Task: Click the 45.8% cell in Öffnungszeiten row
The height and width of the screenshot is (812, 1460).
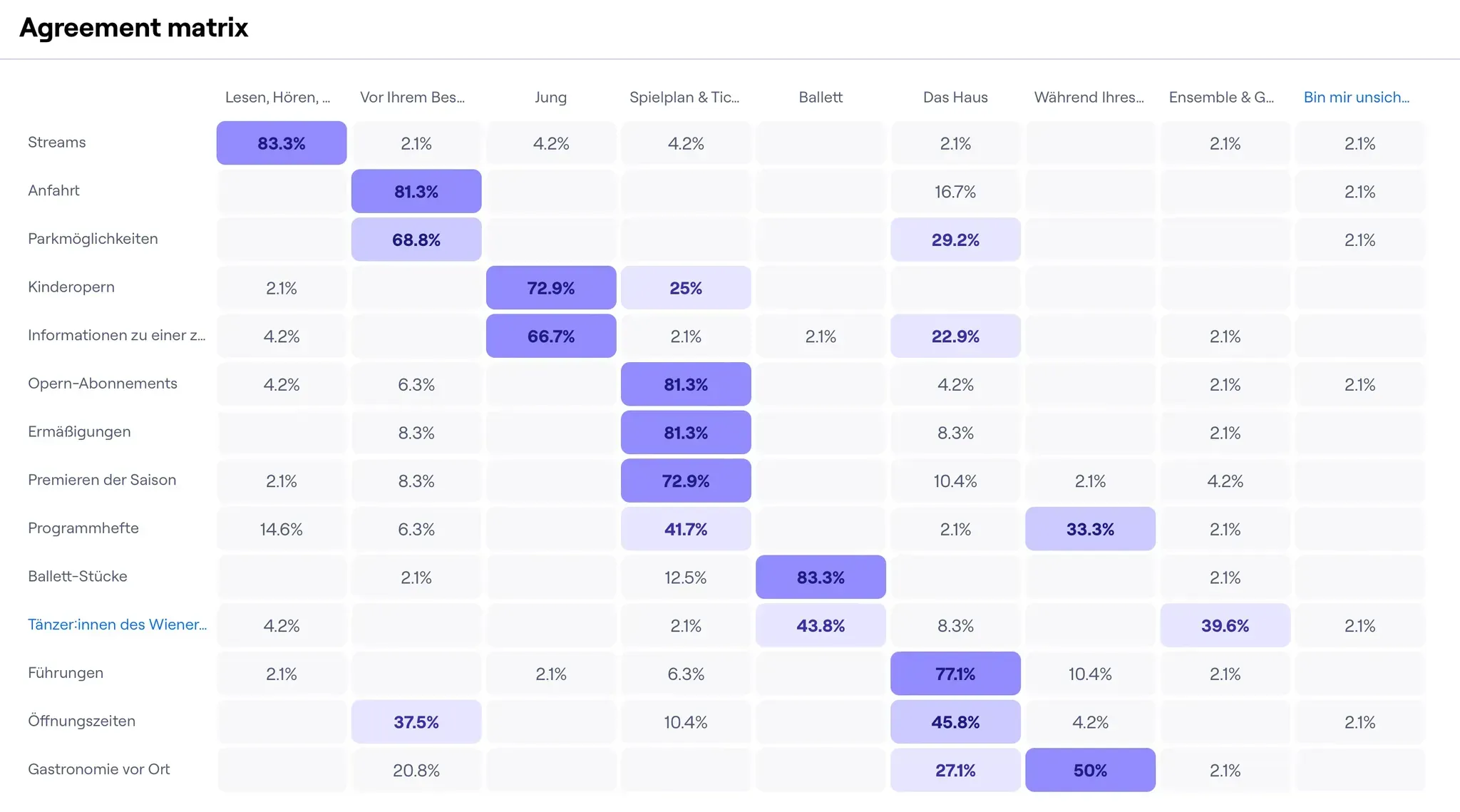Action: 955,722
